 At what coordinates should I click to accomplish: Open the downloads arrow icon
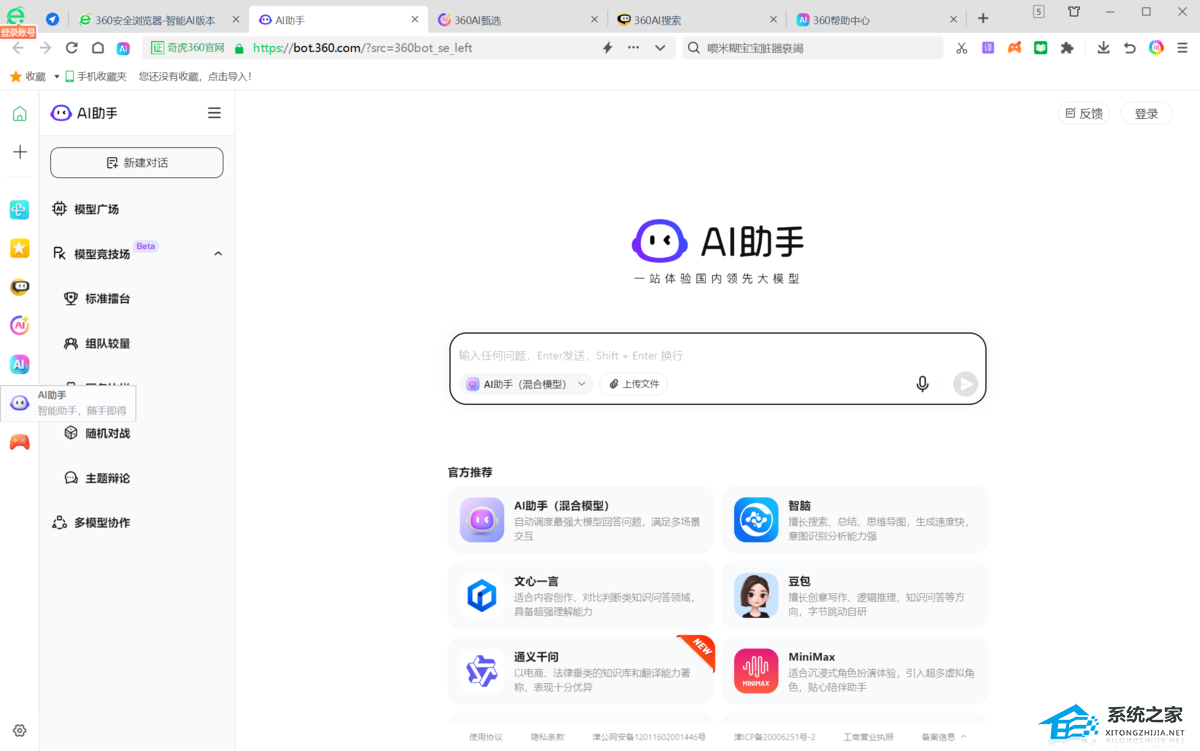pyautogui.click(x=1103, y=48)
